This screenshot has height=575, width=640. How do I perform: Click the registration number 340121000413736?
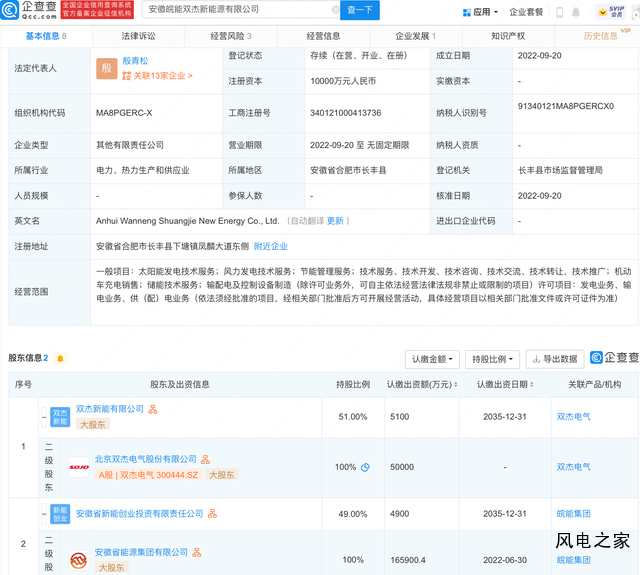tap(346, 113)
